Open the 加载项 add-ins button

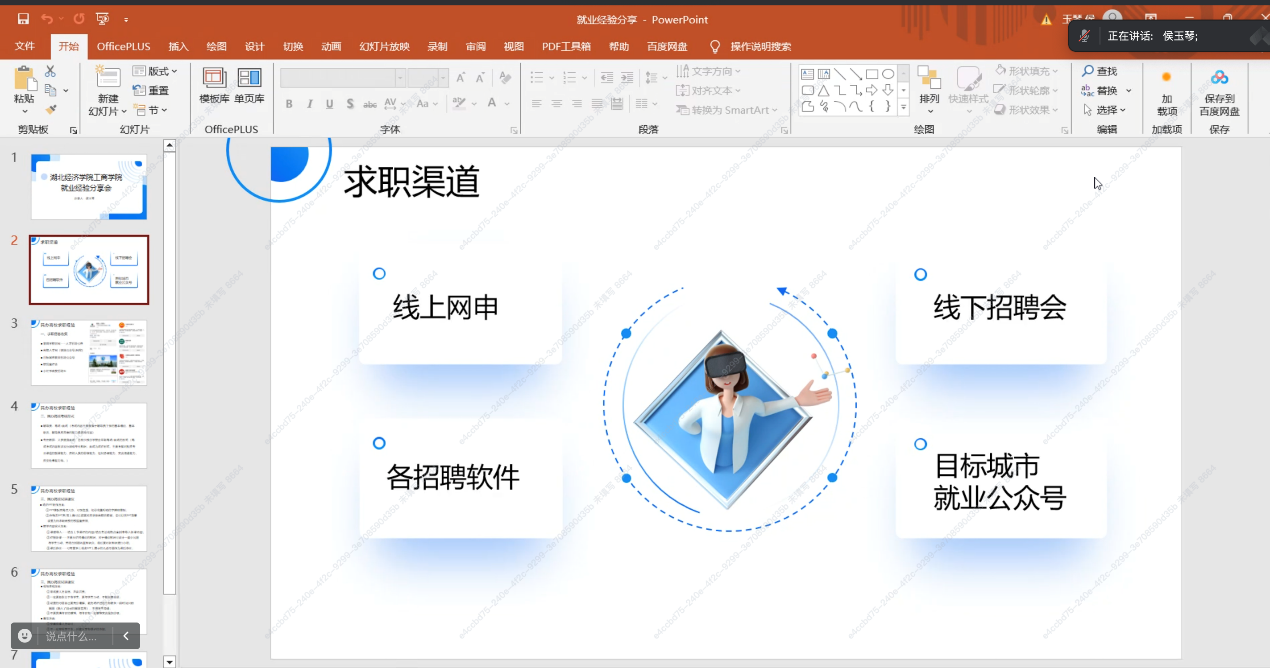tap(1166, 92)
